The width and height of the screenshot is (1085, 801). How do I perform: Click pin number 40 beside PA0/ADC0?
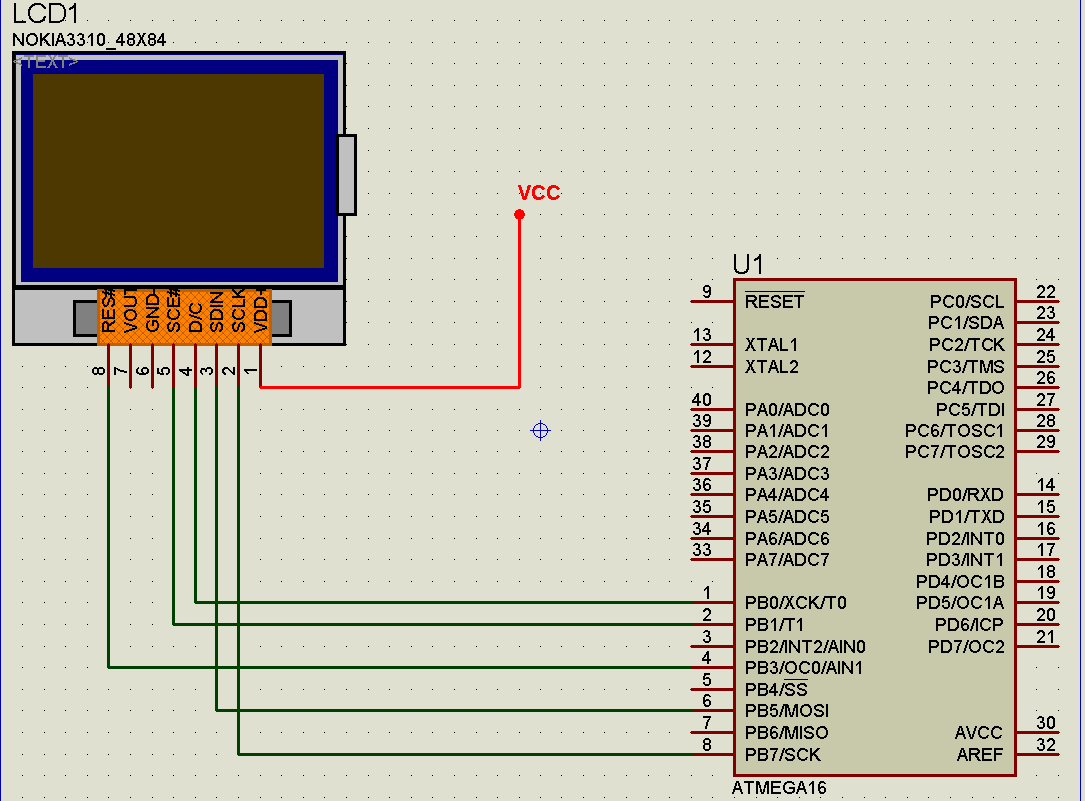pos(702,399)
